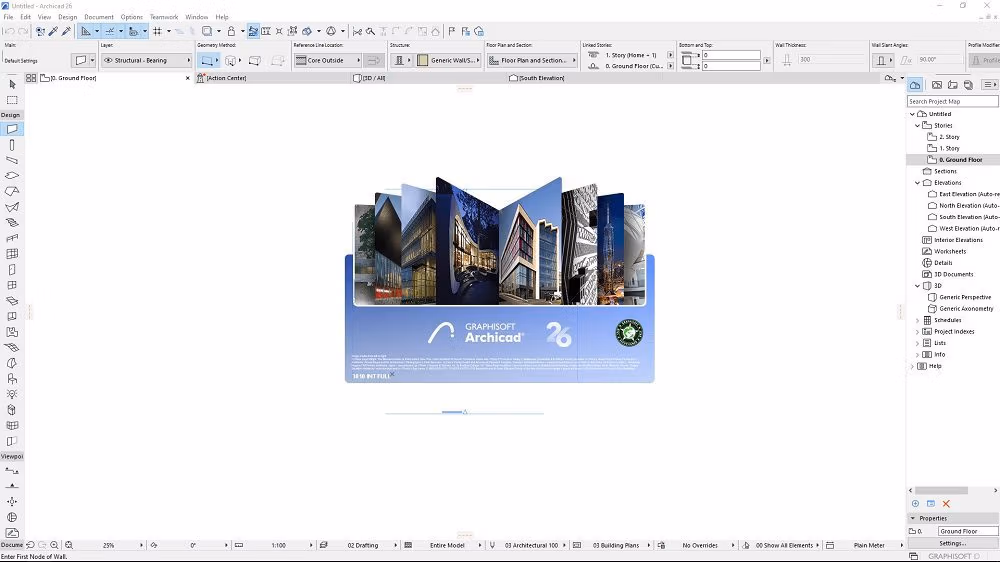Open Project Map icon in Navigator
This screenshot has width=1000, height=562.
[915, 85]
